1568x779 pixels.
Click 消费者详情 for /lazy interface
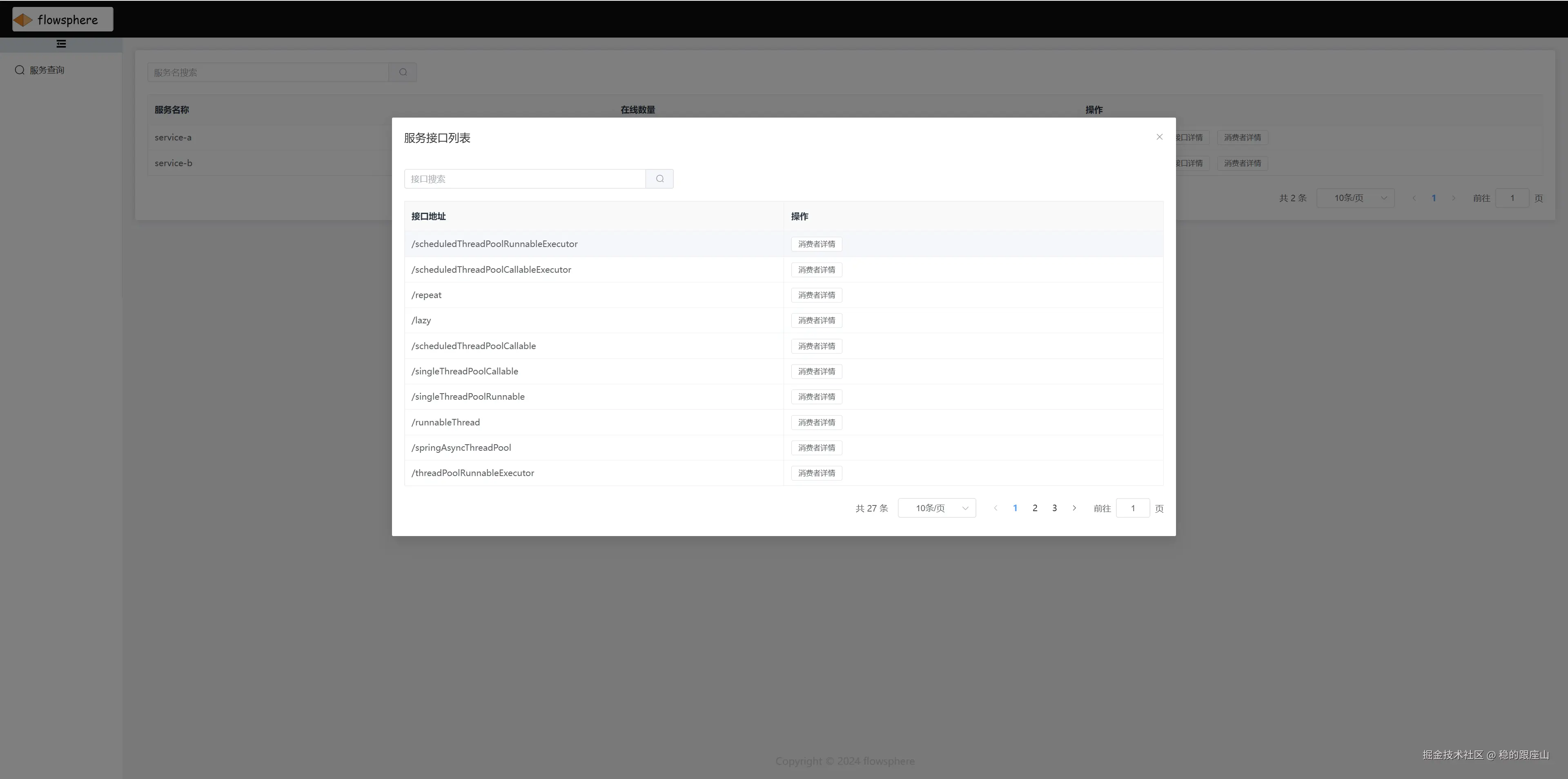pos(816,321)
